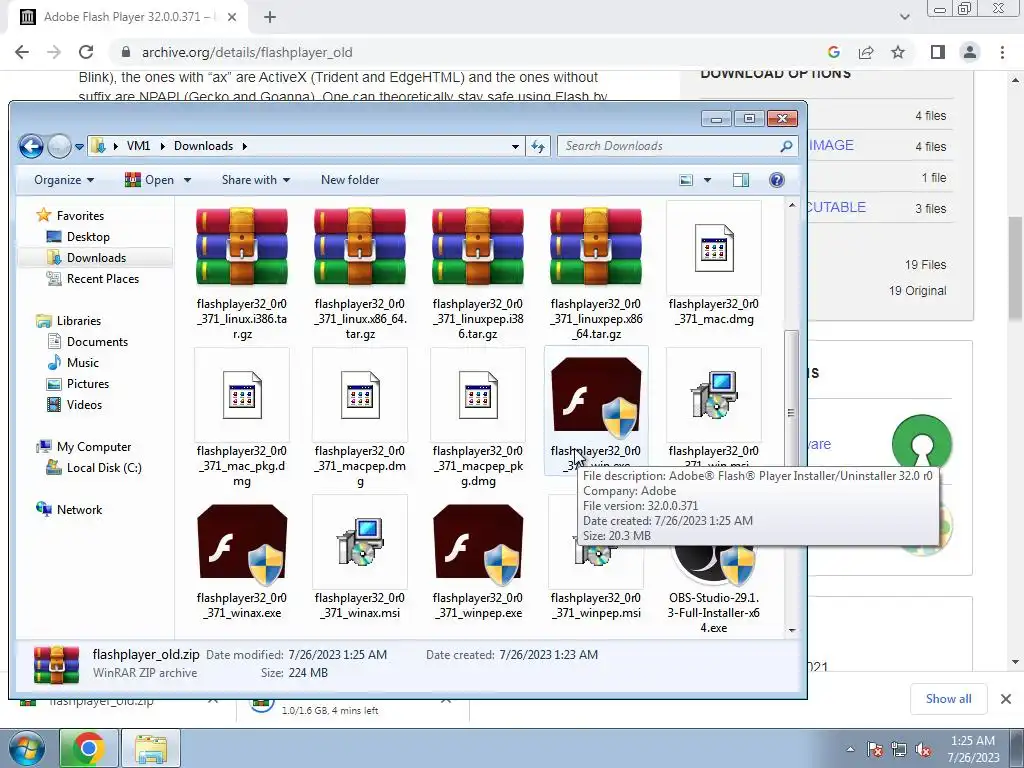The width and height of the screenshot is (1024, 768).
Task: Go back in Chrome browser
Action: tap(22, 52)
